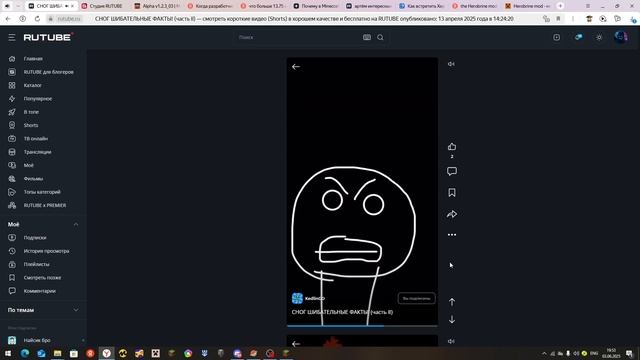The image size is (640, 360).
Task: Open the Главная home icon
Action: point(12,59)
